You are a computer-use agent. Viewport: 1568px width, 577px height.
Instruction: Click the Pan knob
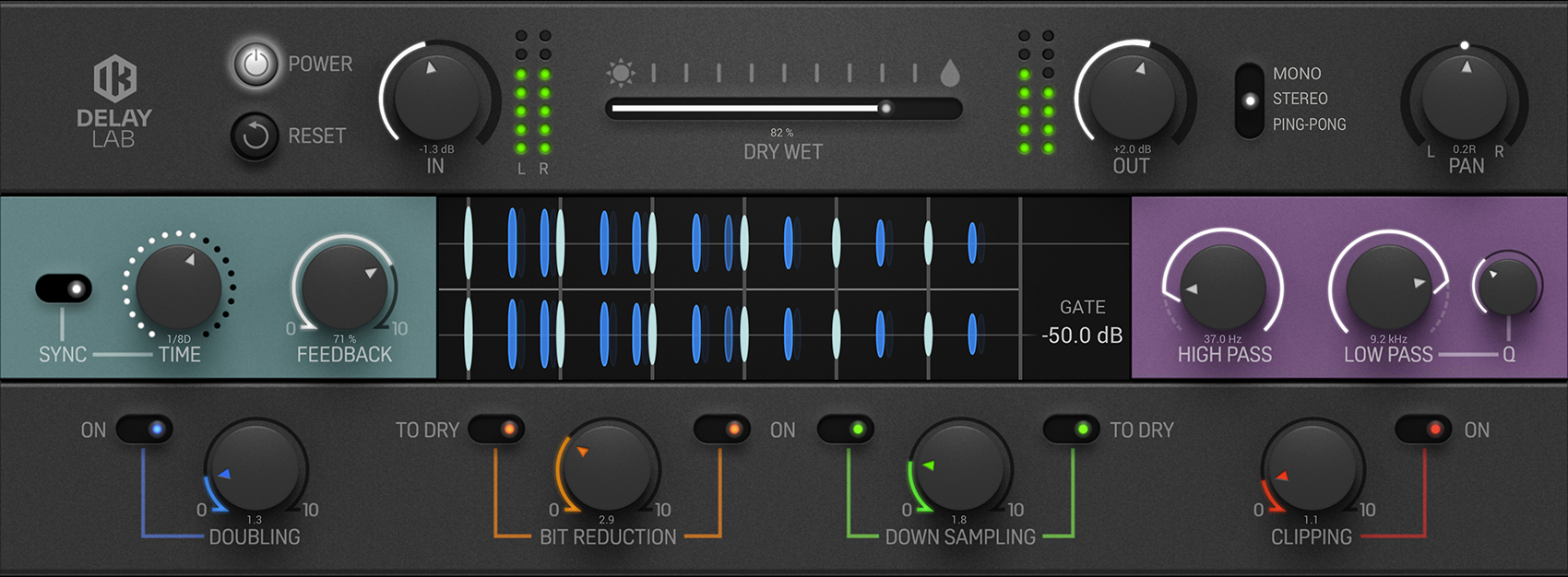pos(1465,97)
